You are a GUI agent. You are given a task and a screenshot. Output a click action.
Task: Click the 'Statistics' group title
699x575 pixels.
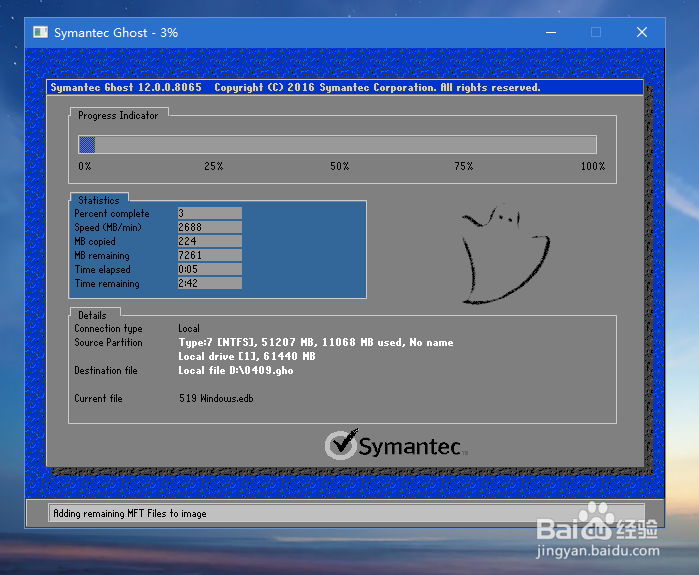[99, 200]
